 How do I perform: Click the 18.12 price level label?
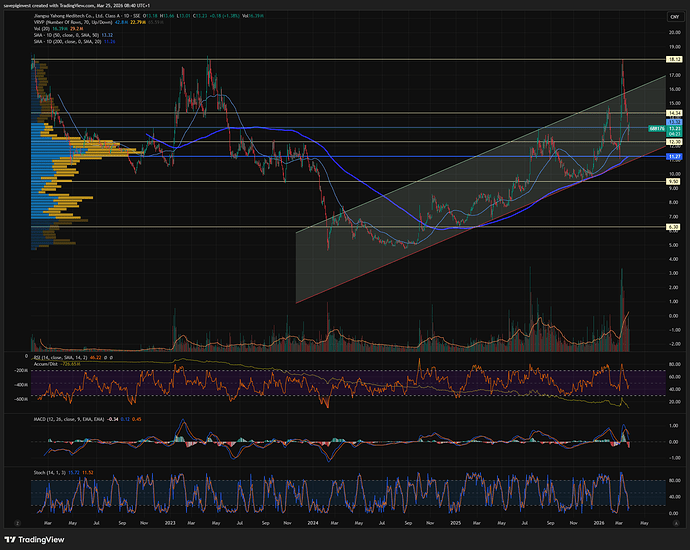pyautogui.click(x=673, y=60)
